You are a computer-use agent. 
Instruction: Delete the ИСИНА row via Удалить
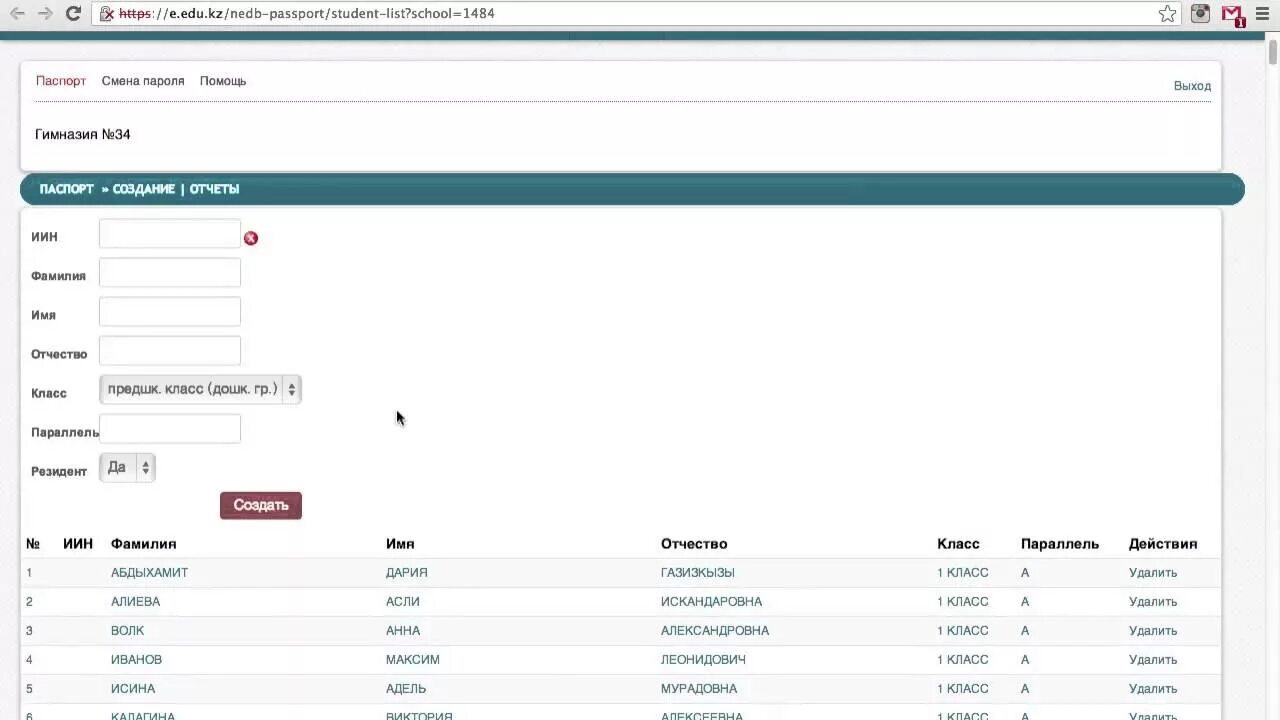coord(1153,689)
